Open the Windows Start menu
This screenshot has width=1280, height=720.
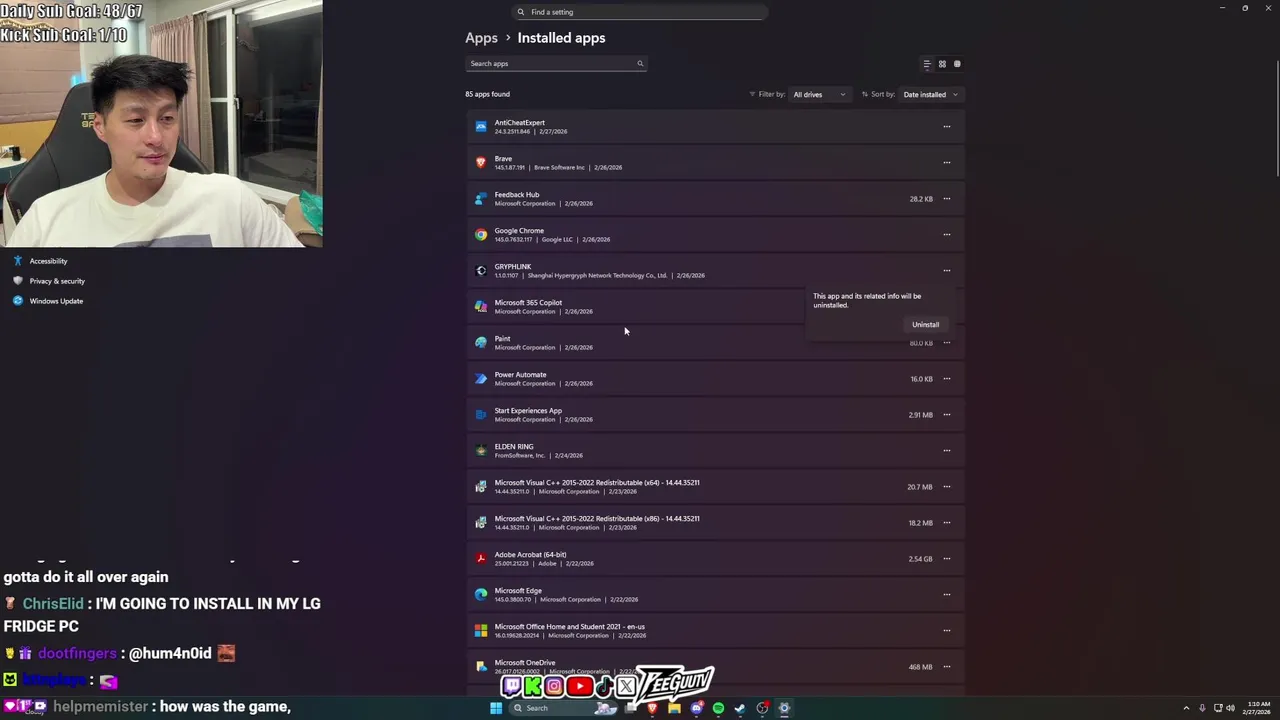click(496, 708)
